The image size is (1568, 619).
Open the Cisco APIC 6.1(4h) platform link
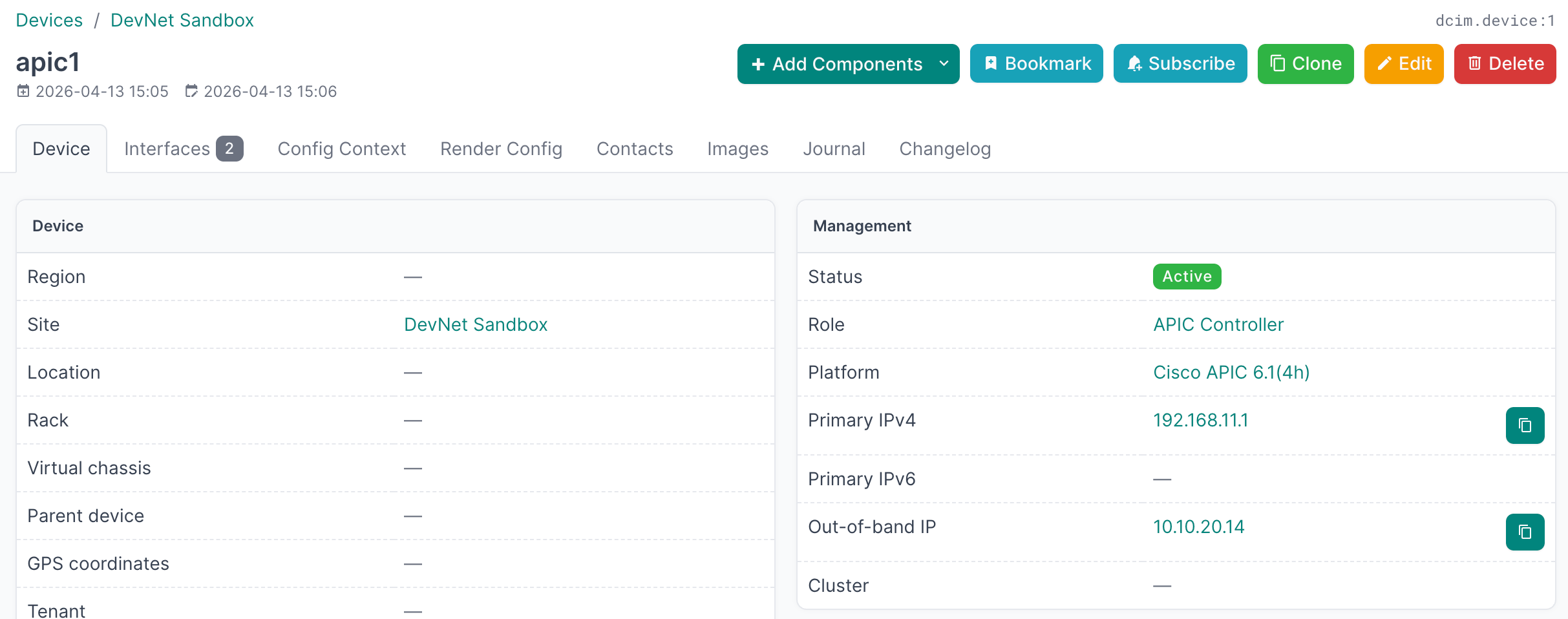[1231, 372]
